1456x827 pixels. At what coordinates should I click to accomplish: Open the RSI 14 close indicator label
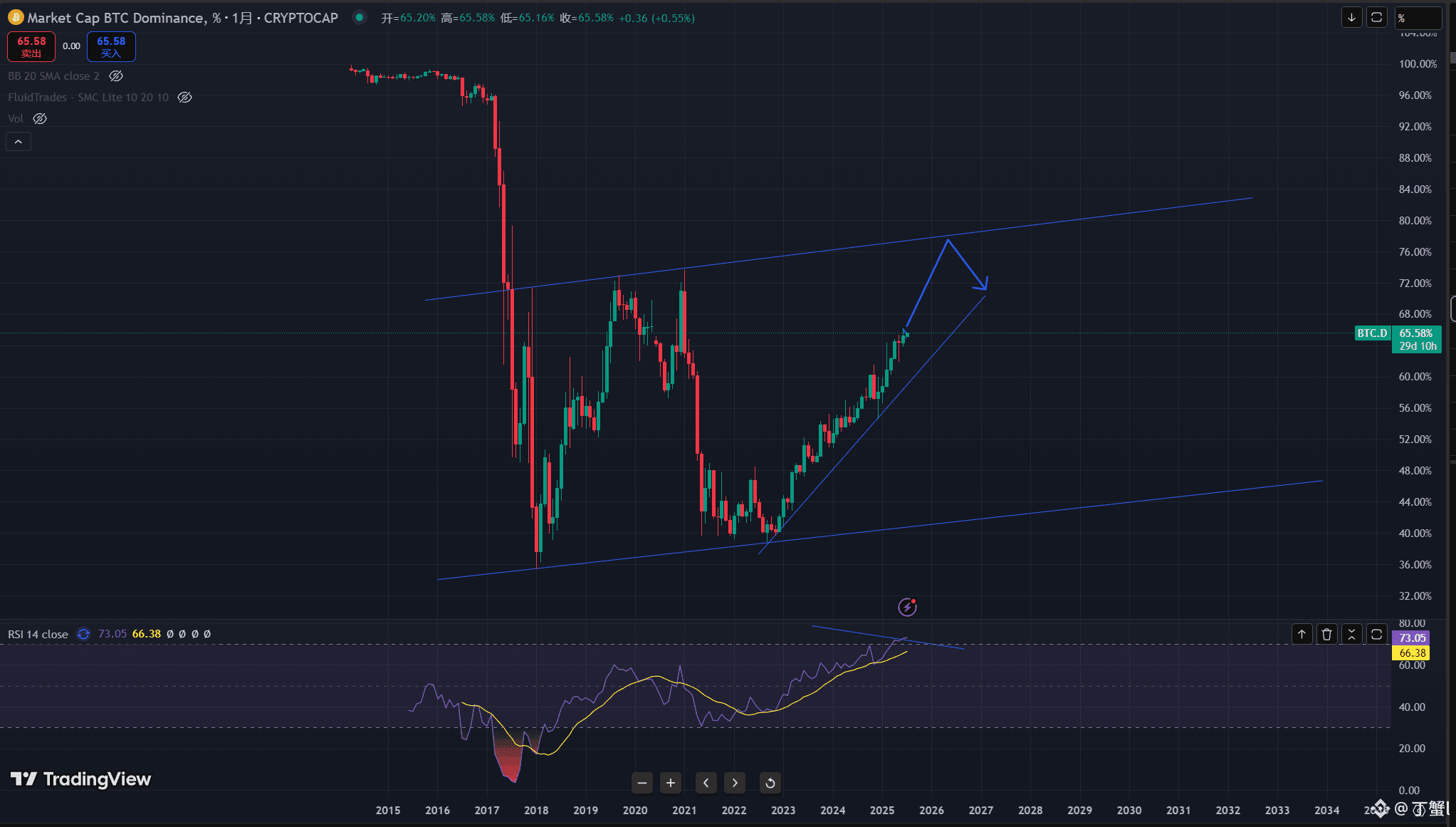tap(38, 634)
